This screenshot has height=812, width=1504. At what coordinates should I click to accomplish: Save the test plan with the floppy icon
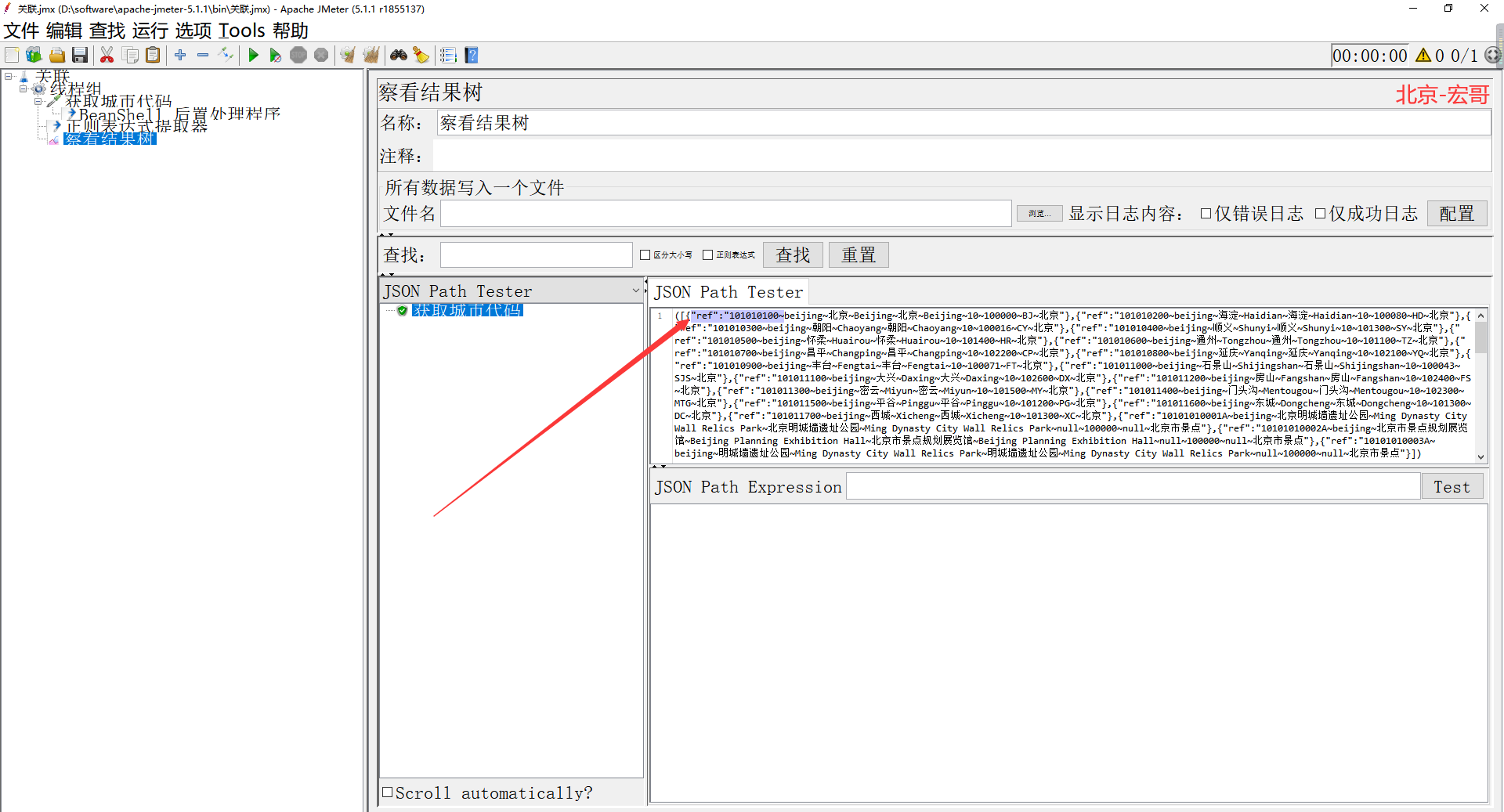point(80,55)
